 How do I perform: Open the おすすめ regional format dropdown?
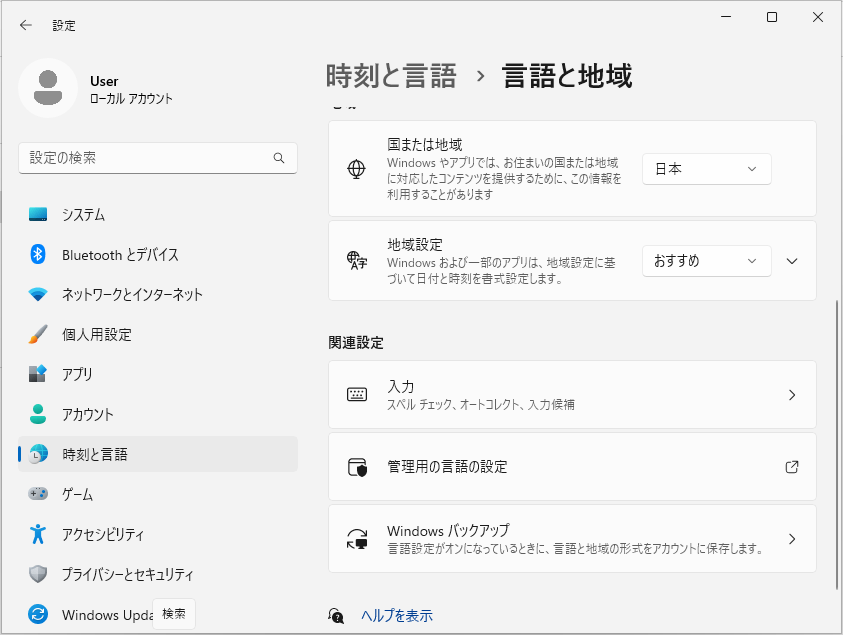tap(706, 261)
